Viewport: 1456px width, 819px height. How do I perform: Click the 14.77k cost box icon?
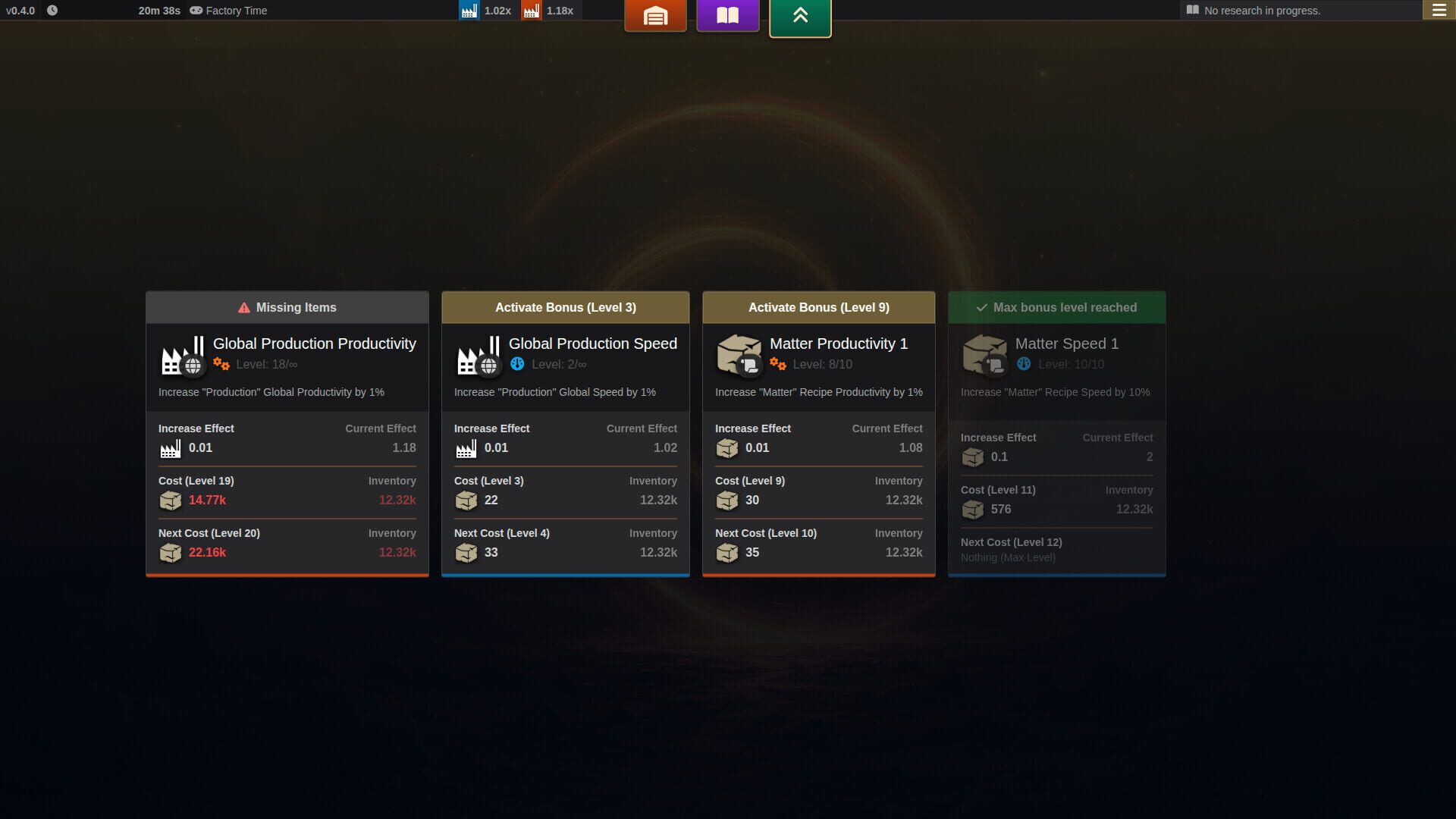click(171, 500)
